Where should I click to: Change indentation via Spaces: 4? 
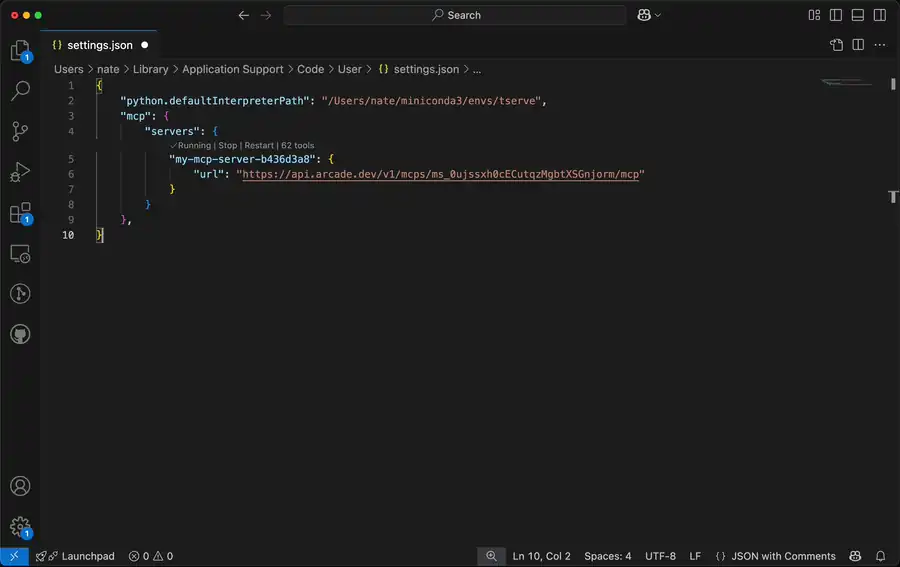[x=607, y=556]
